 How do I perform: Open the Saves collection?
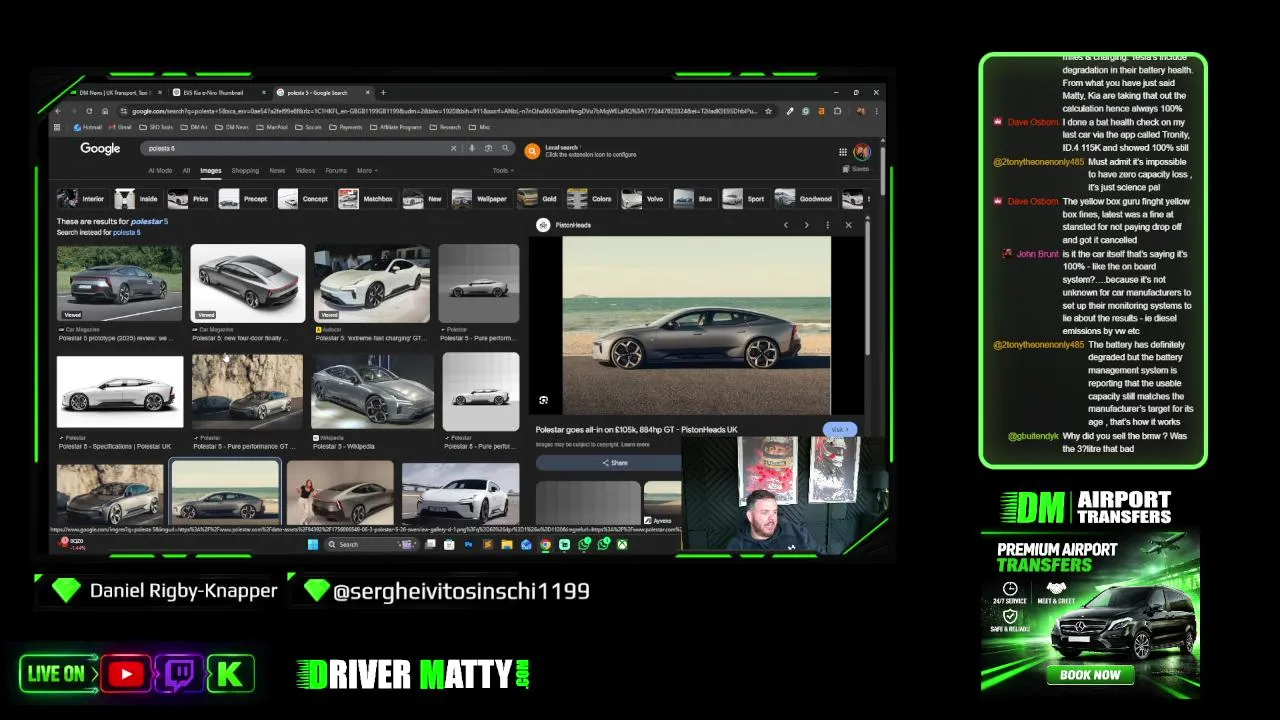point(856,169)
